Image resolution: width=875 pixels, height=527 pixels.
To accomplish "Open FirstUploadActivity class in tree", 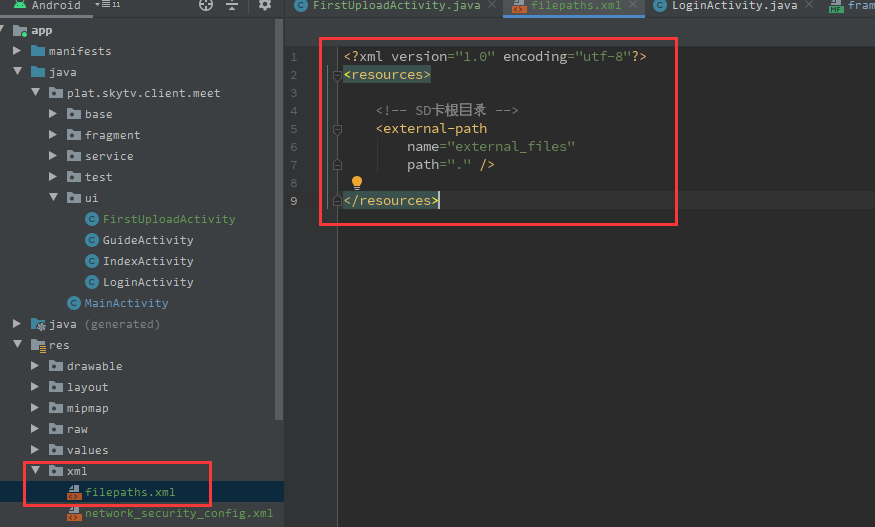I will pos(169,219).
